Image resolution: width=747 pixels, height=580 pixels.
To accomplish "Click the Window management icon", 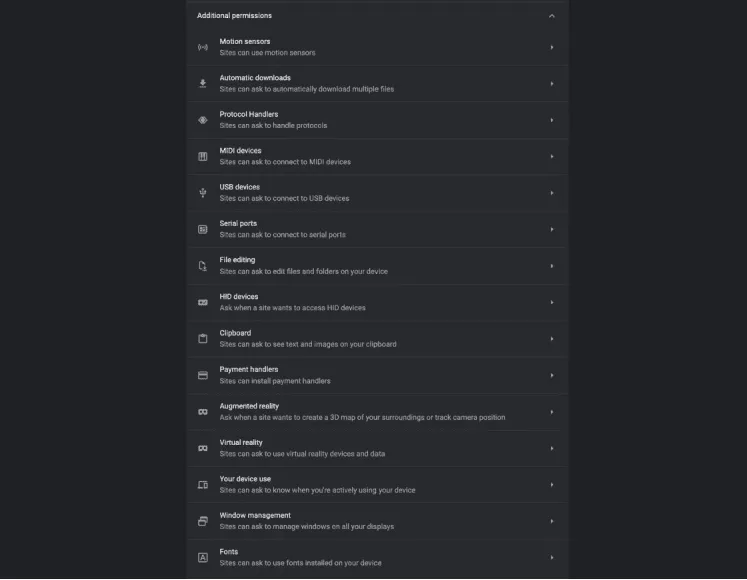I will coord(203,521).
